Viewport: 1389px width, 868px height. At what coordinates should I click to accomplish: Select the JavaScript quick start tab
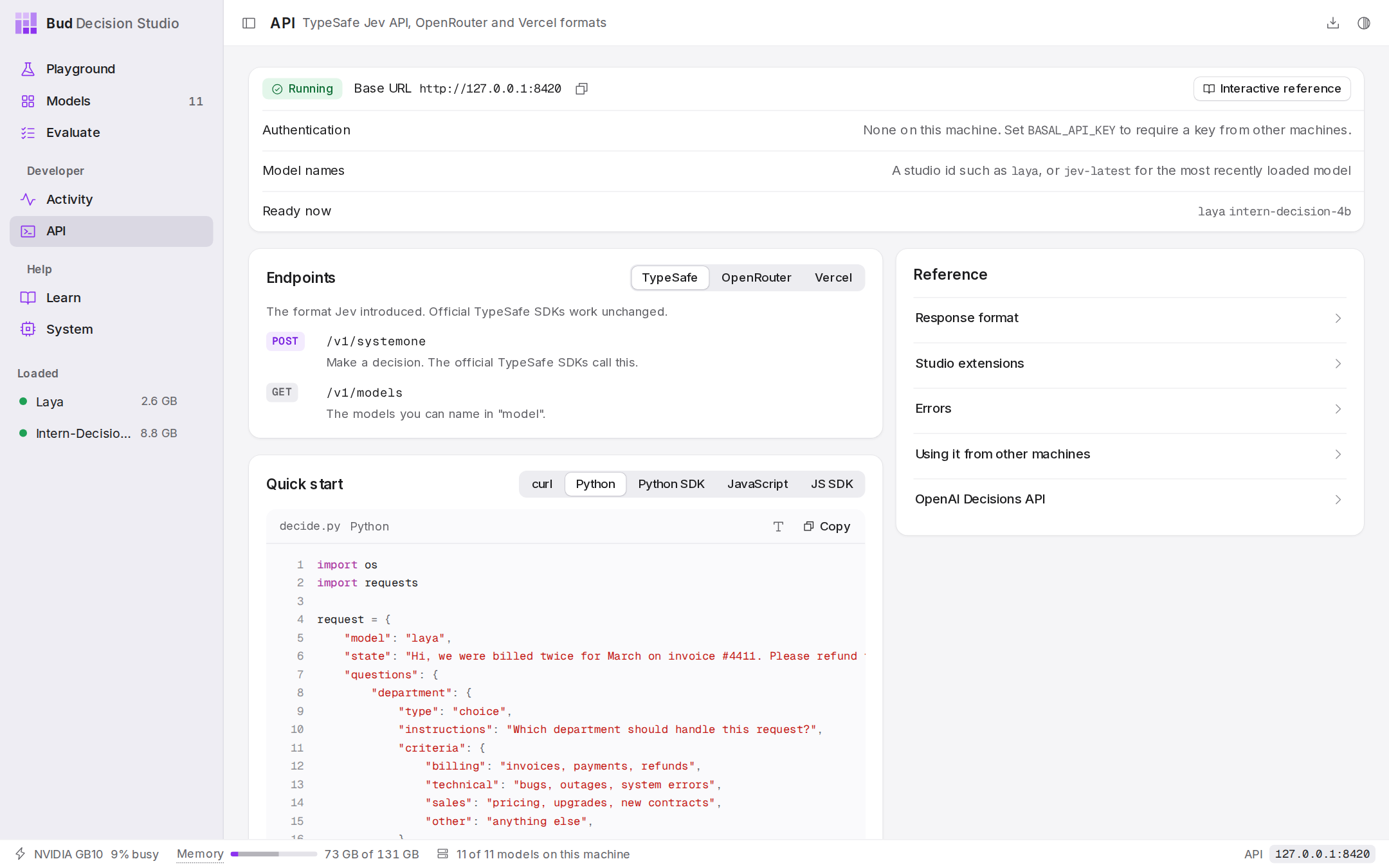(758, 484)
